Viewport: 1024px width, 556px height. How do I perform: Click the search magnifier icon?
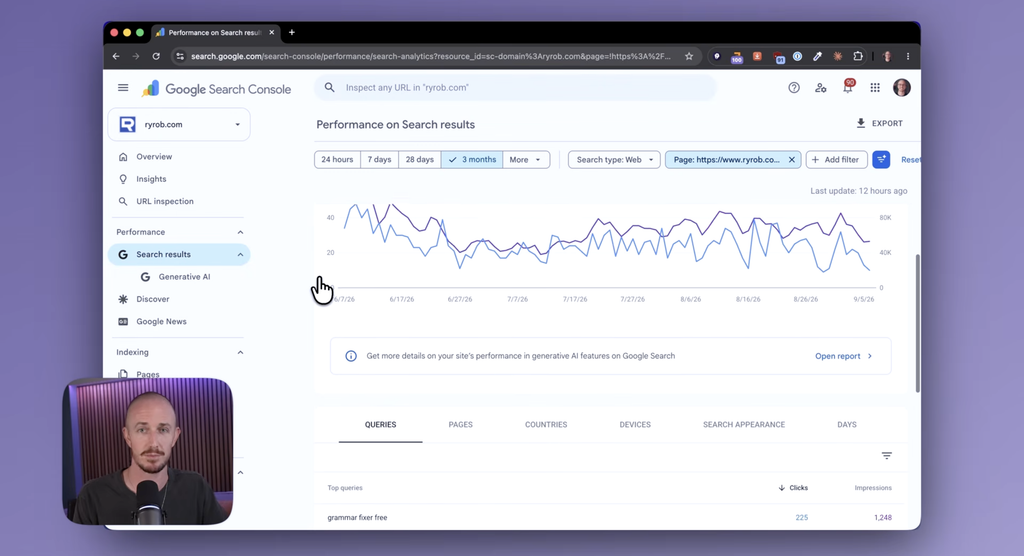[330, 88]
